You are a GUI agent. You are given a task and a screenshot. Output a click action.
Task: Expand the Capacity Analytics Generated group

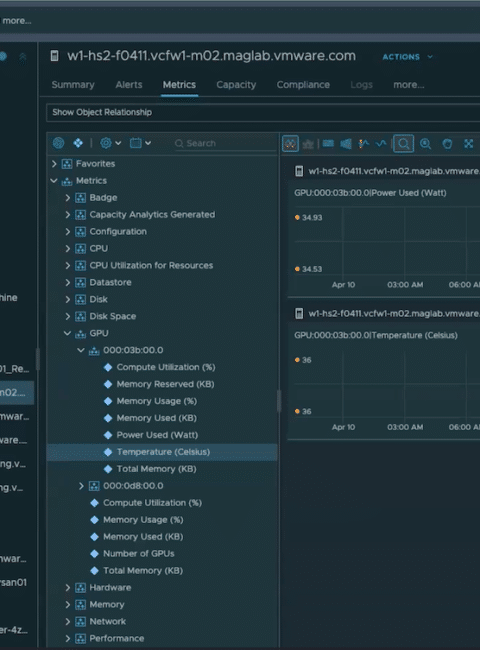tap(68, 215)
